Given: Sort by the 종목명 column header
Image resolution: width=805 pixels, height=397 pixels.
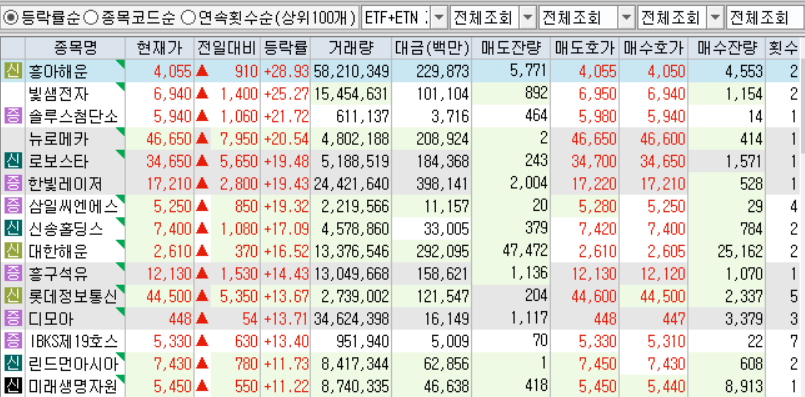Looking at the screenshot, I should click(75, 48).
